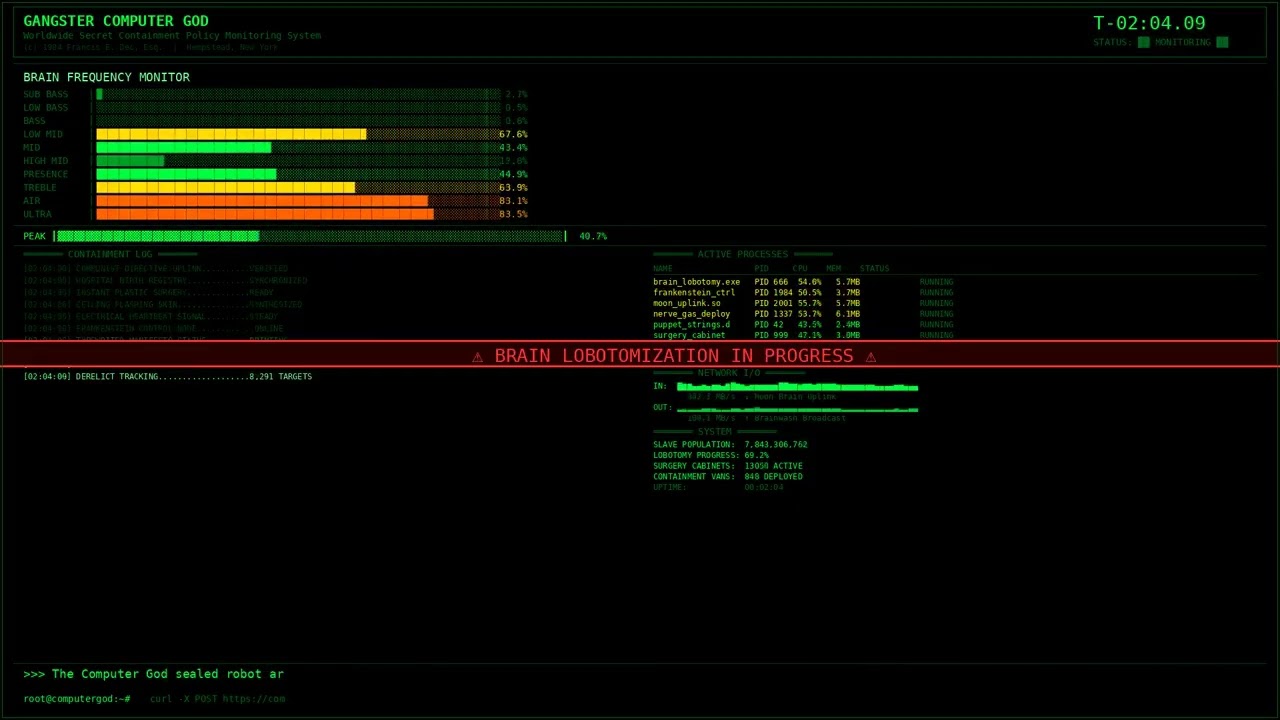Viewport: 1280px width, 720px height.
Task: Click the 83.5% ULTRA value
Action: point(513,214)
